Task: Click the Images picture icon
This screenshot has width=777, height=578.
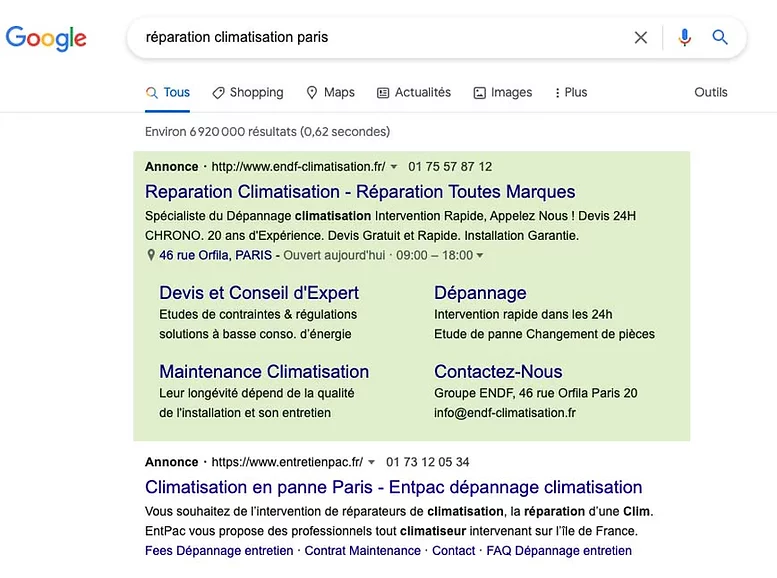Action: (480, 93)
